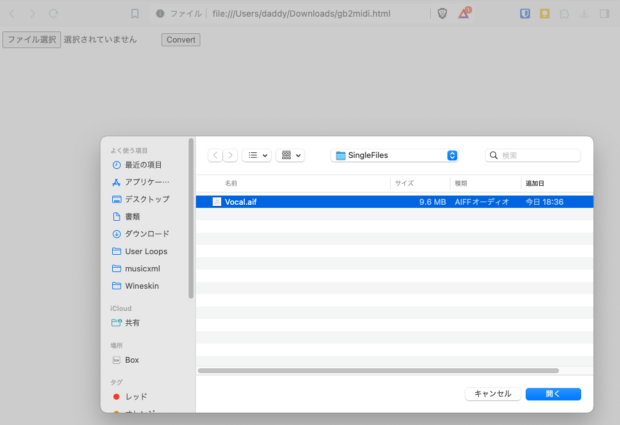Open 最近の項目 in the sidebar
The image size is (620, 425).
143,165
